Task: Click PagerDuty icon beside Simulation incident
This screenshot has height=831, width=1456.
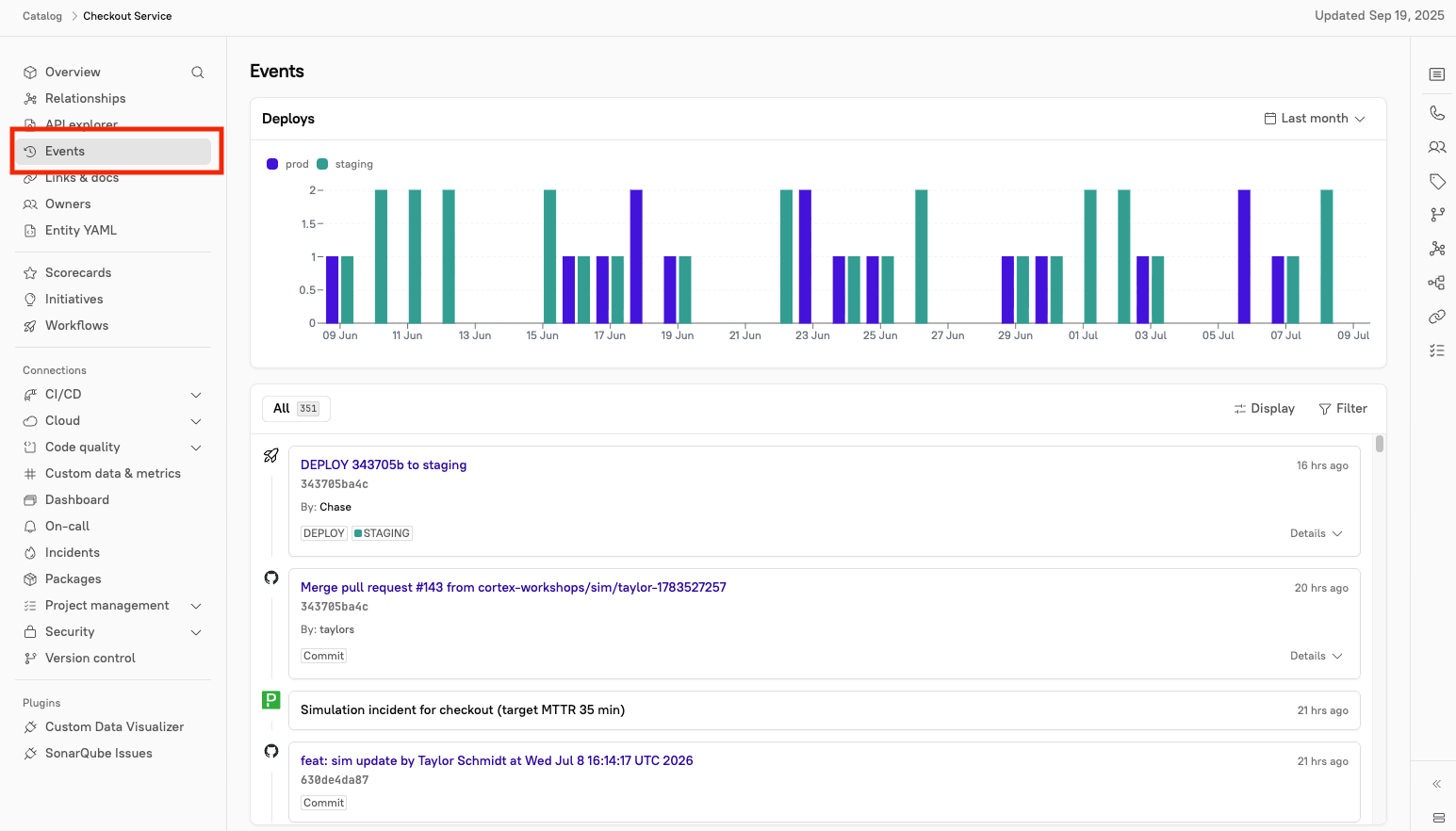Action: pyautogui.click(x=271, y=700)
